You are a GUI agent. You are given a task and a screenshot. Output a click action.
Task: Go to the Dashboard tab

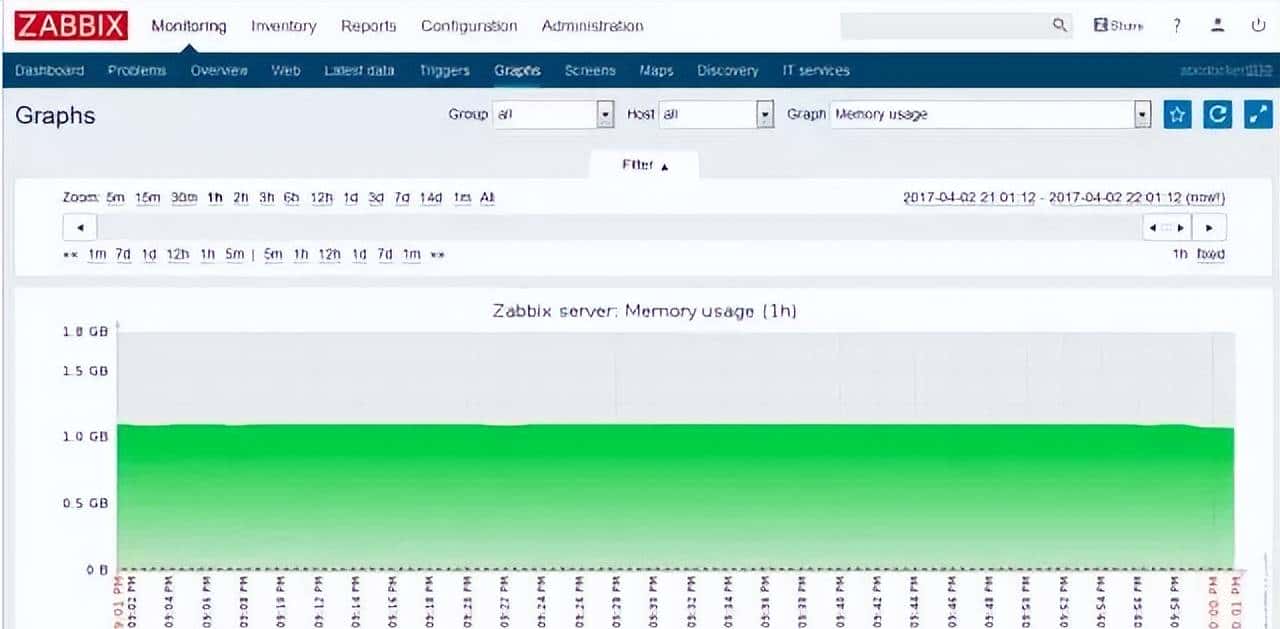(50, 70)
